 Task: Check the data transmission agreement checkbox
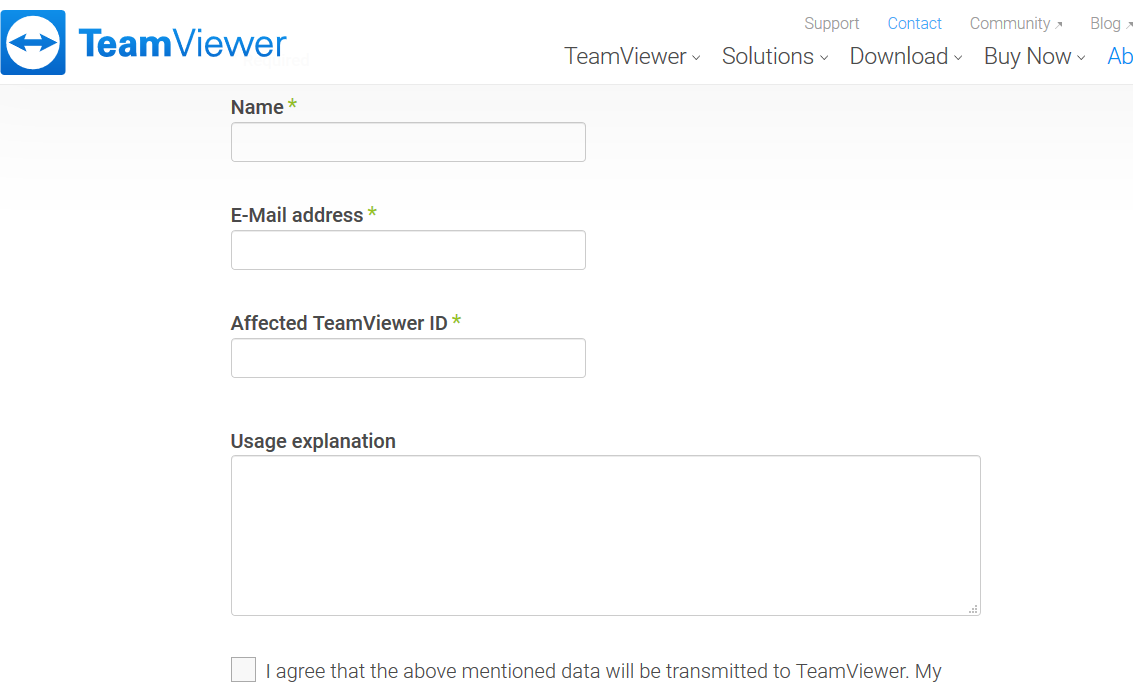tap(244, 670)
